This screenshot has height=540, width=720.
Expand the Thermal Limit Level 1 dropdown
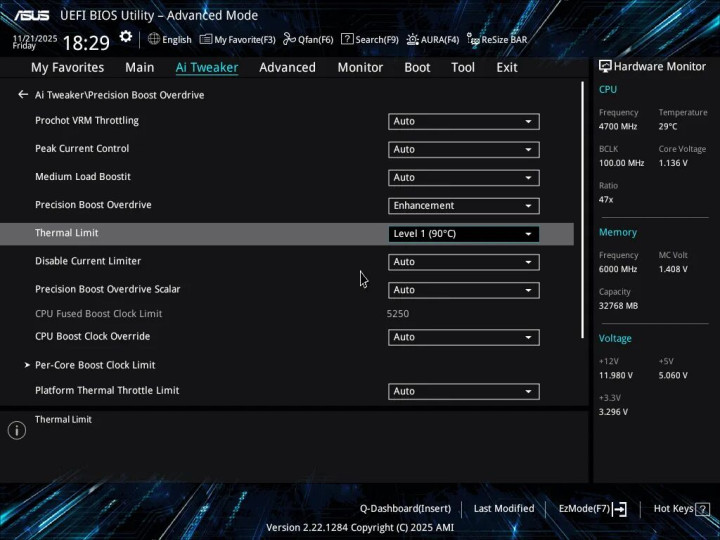(463, 234)
